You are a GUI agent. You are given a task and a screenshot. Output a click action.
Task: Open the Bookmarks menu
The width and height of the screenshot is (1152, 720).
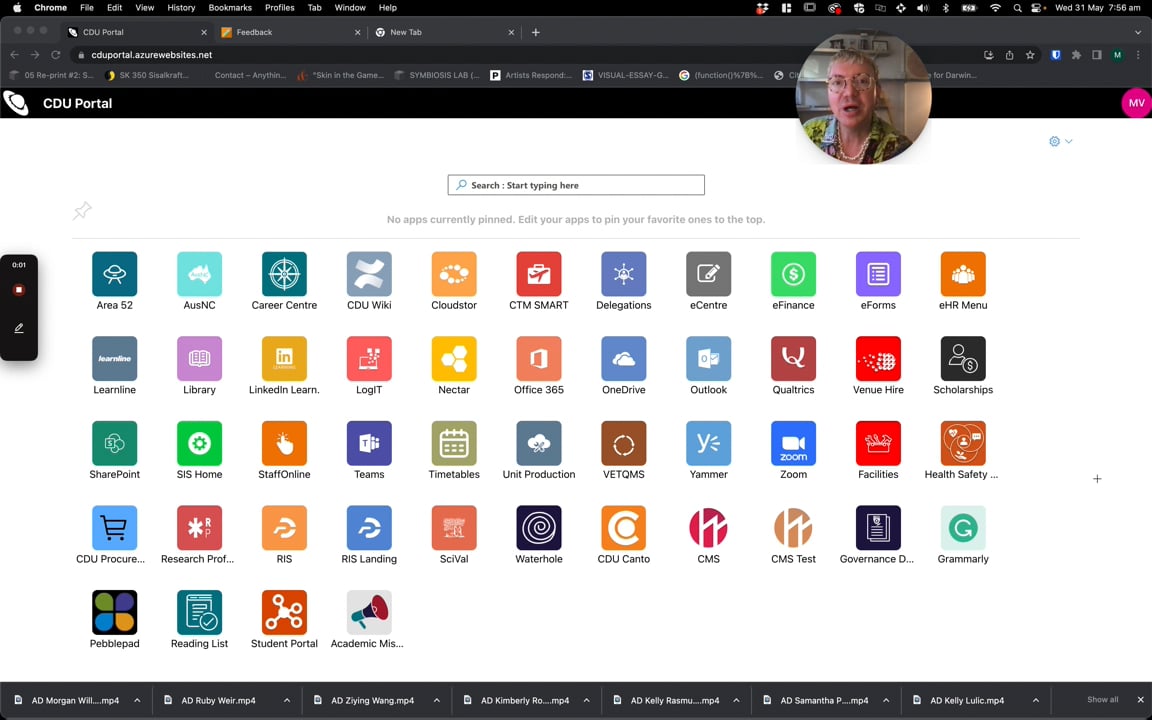pyautogui.click(x=230, y=7)
